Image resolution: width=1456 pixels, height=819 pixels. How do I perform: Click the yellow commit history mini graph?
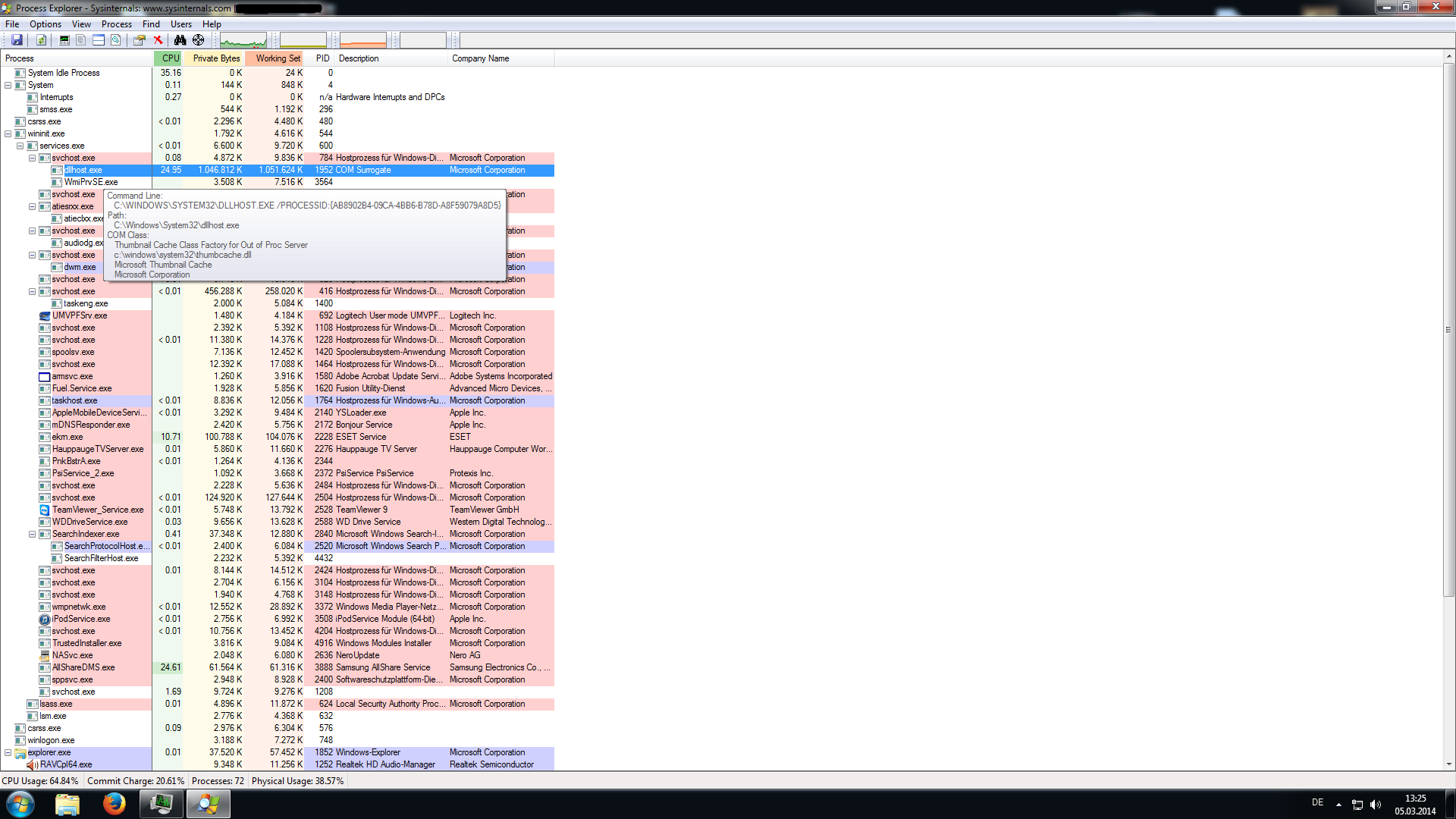point(303,40)
